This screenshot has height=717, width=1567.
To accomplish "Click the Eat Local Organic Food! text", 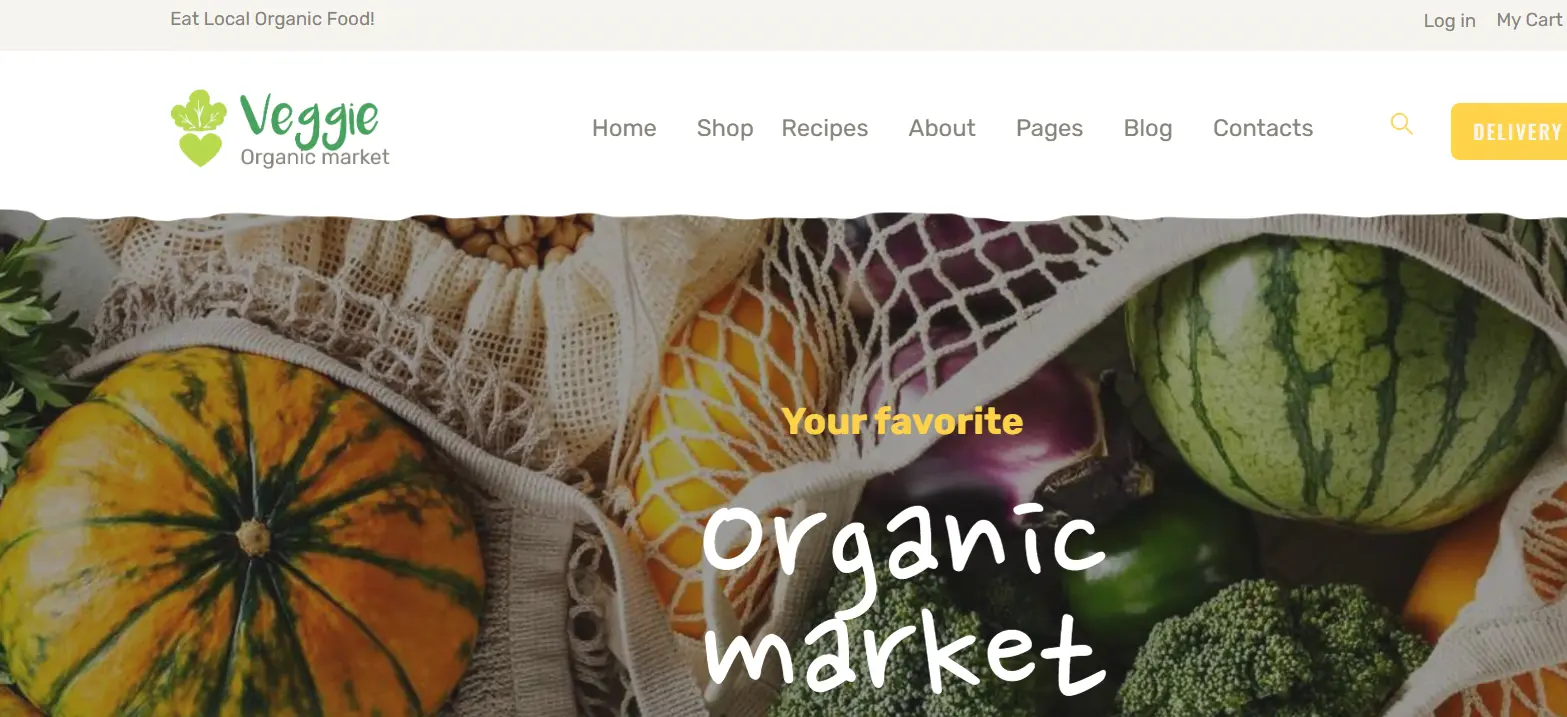I will coord(272,19).
